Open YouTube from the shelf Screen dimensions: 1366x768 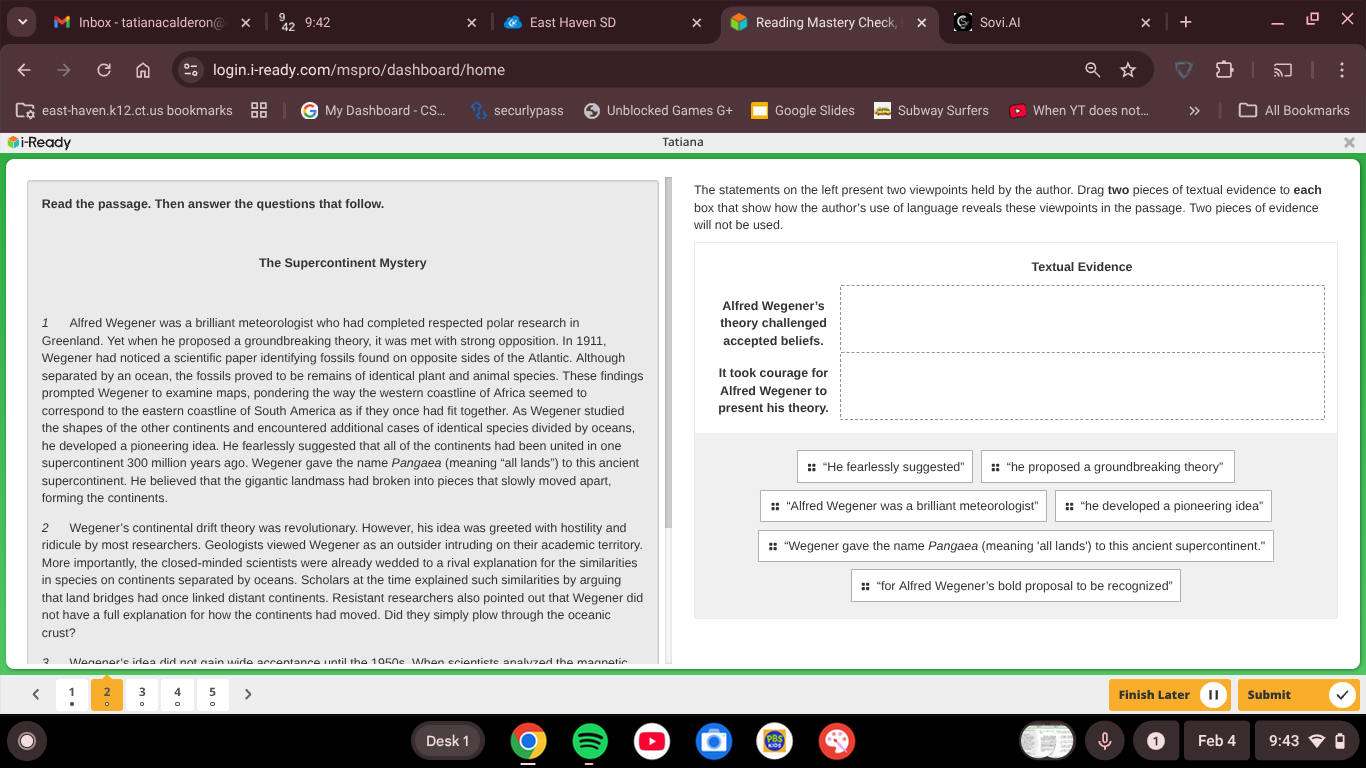click(652, 741)
